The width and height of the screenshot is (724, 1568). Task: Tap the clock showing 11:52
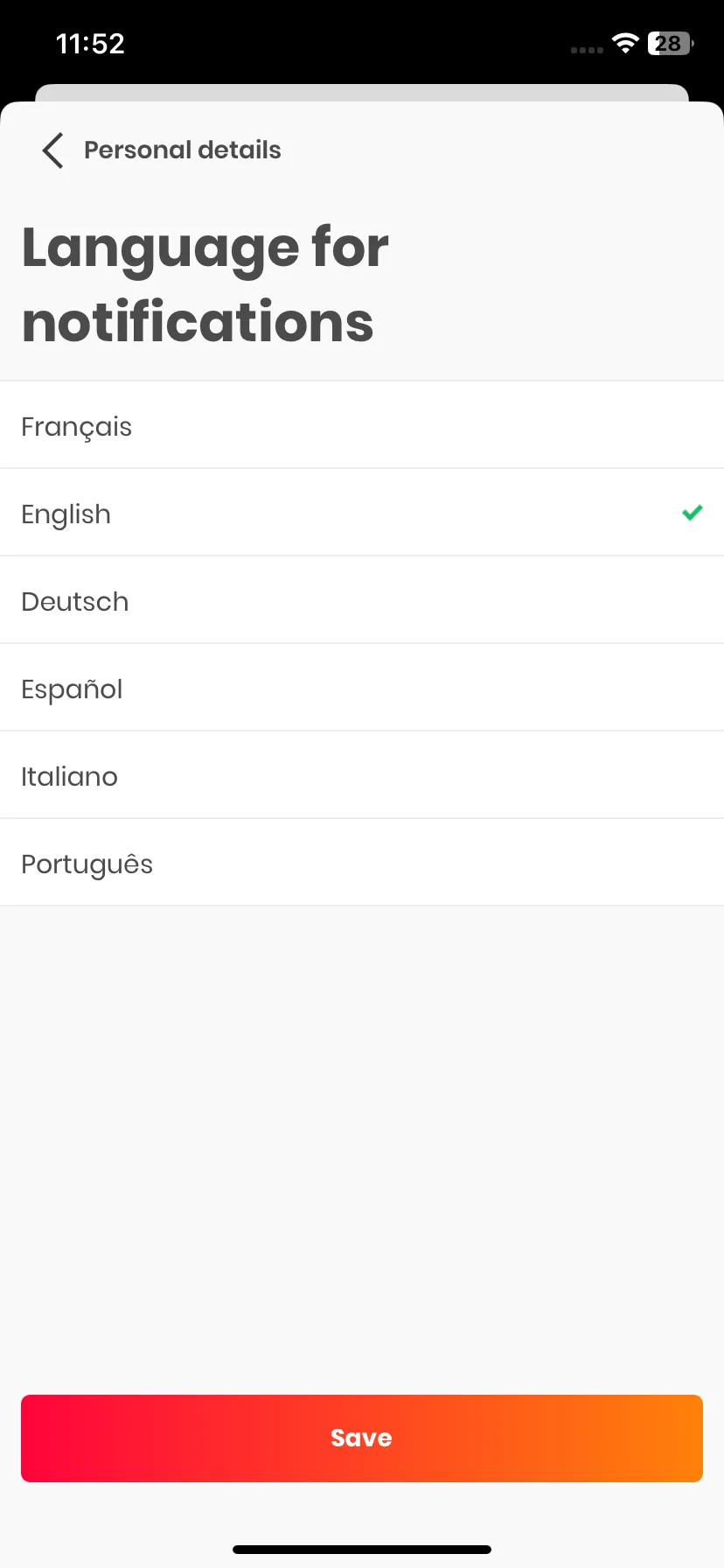pos(90,44)
